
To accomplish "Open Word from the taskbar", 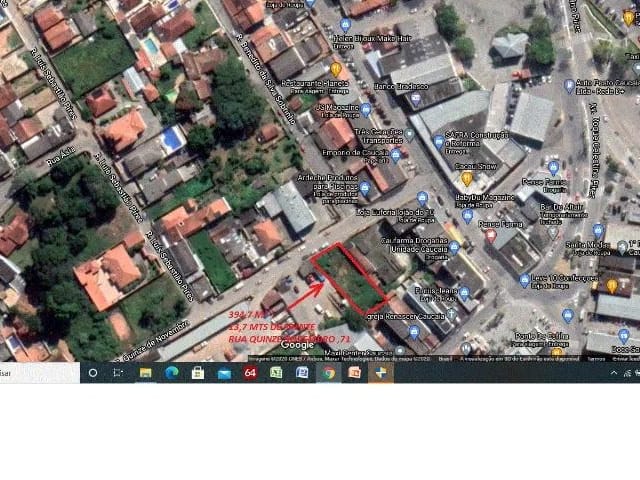I will pyautogui.click(x=302, y=373).
